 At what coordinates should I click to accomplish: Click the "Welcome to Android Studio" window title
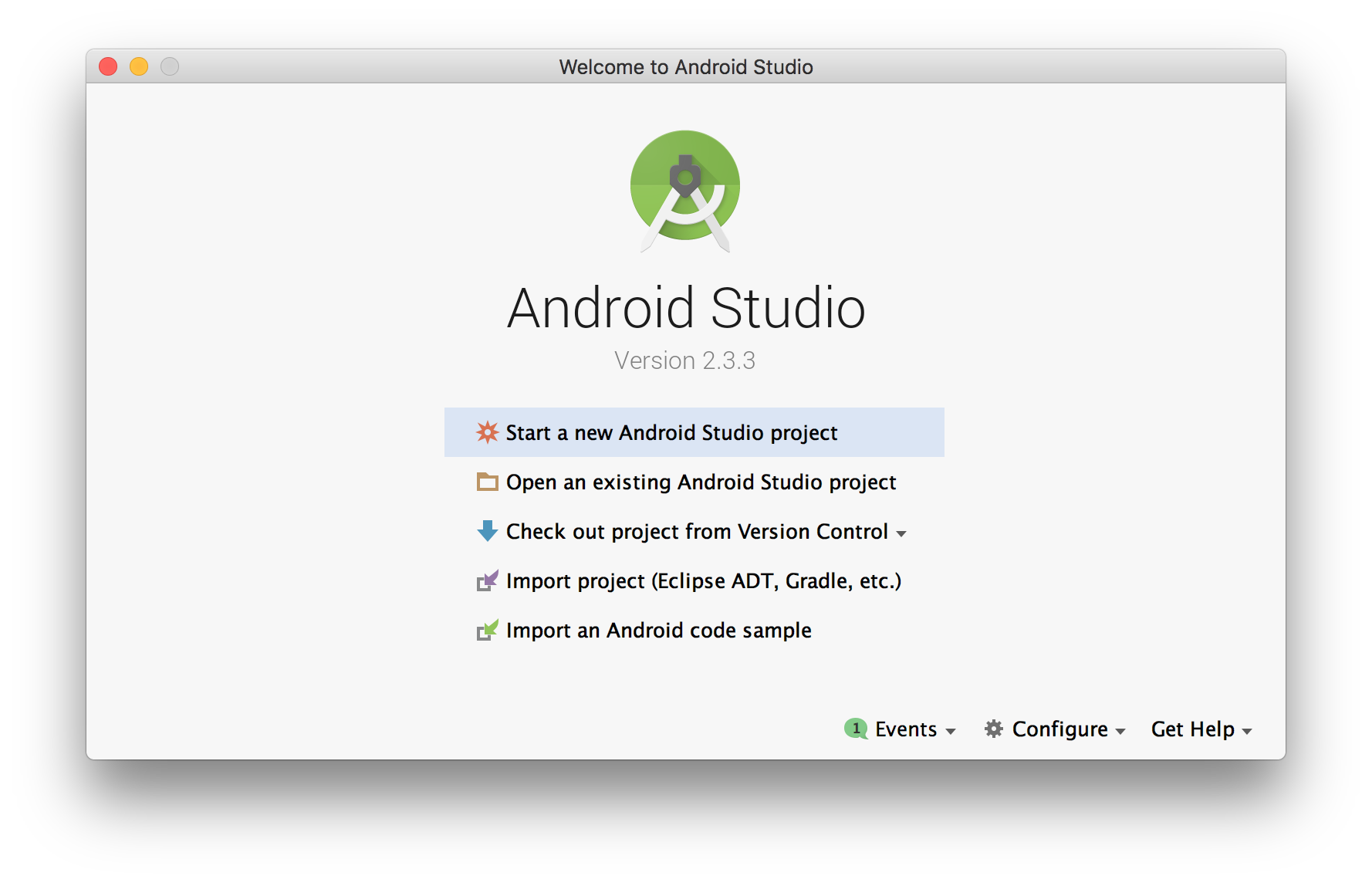click(x=686, y=67)
